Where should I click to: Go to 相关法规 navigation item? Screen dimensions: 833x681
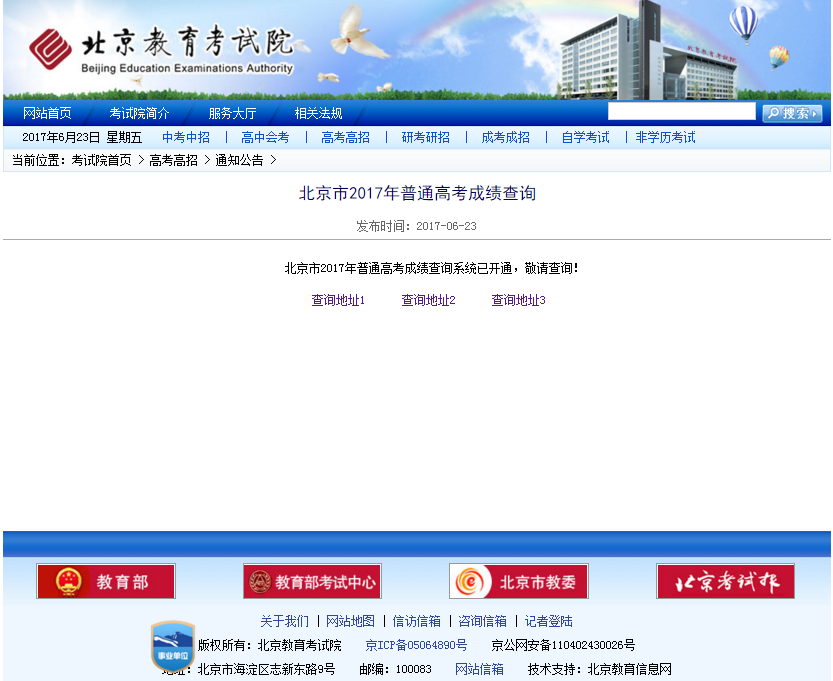318,113
